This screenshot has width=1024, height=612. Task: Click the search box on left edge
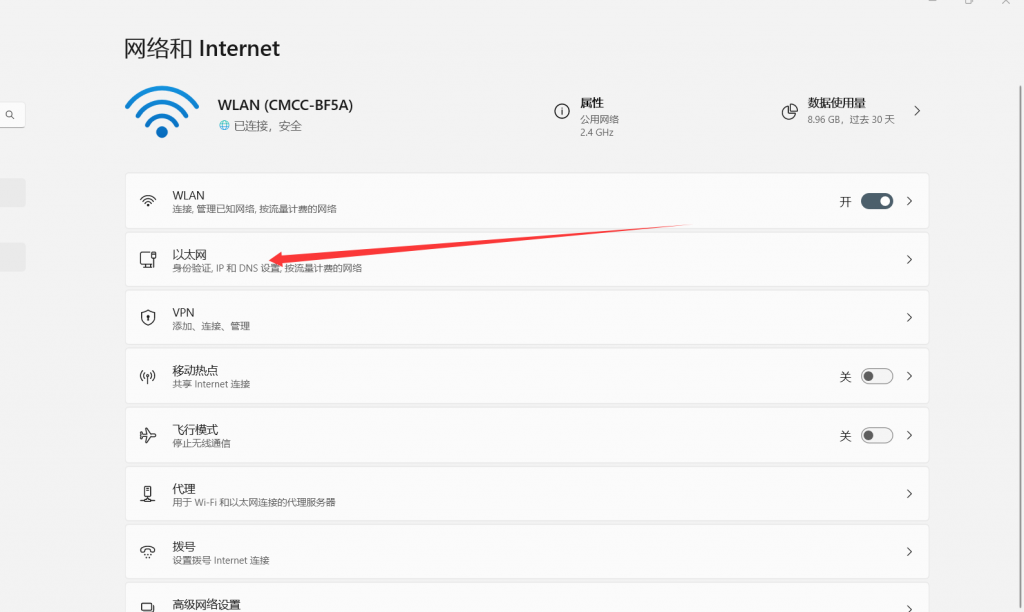pyautogui.click(x=12, y=115)
